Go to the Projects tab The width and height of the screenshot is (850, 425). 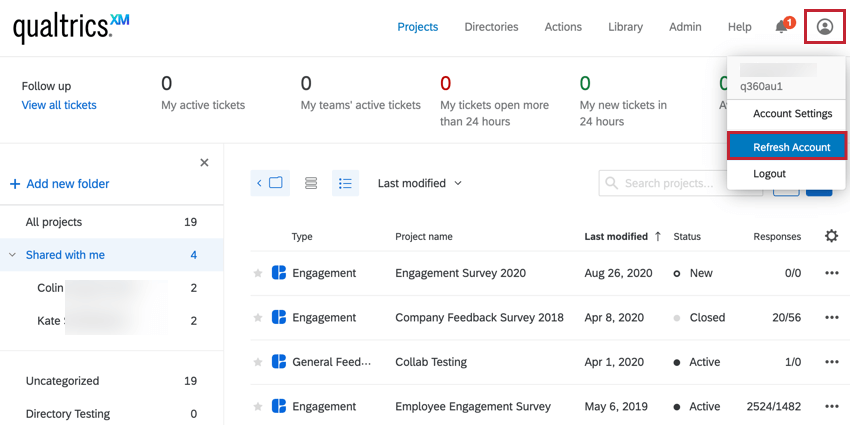point(417,27)
